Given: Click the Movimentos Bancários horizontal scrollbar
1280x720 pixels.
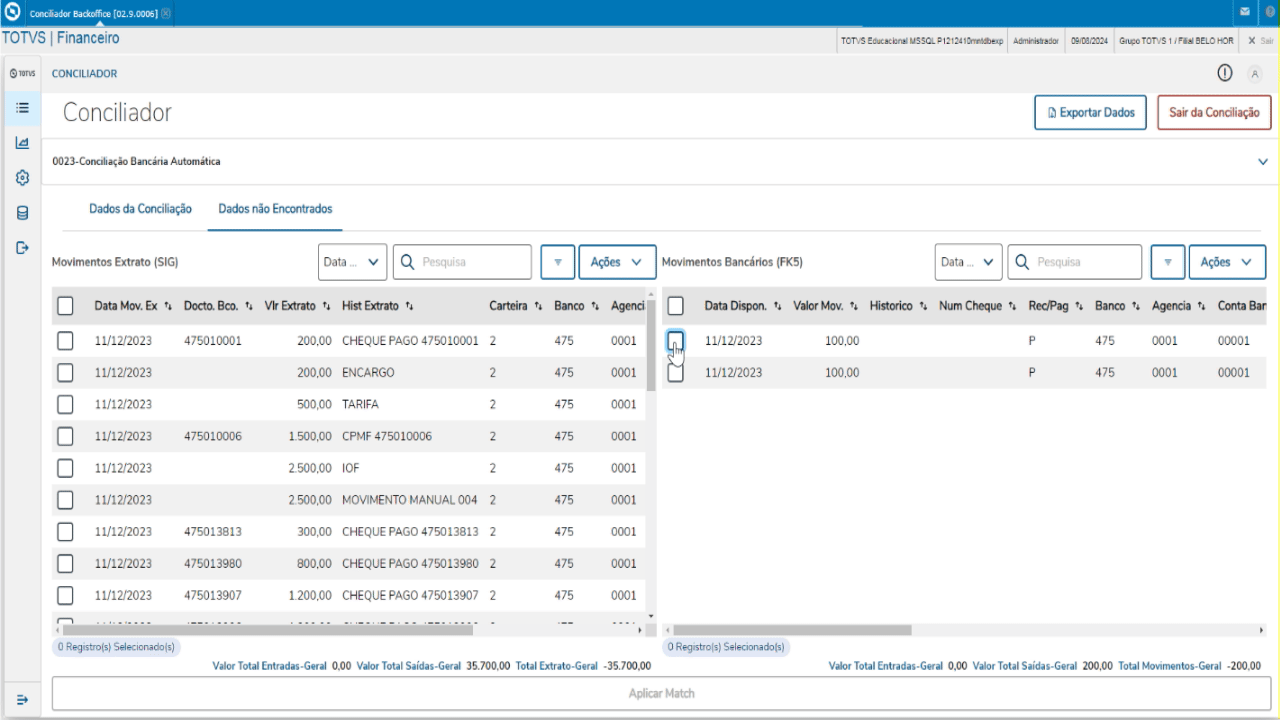Looking at the screenshot, I should (x=792, y=631).
